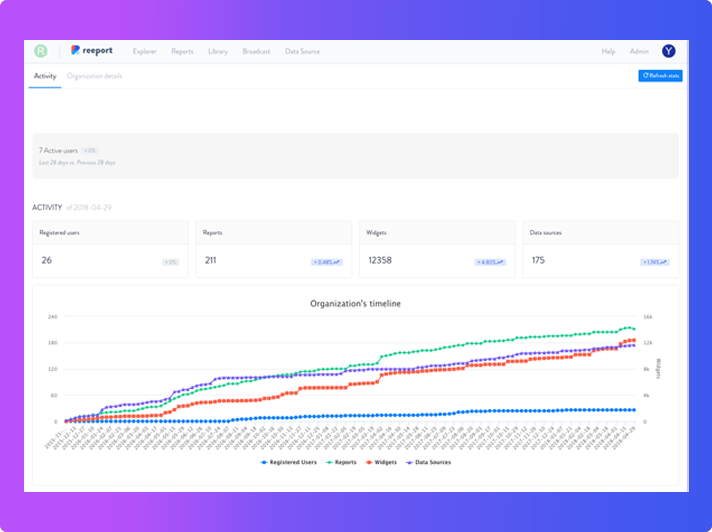712x532 pixels.
Task: Click the Data sources trend percentage badge
Action: coord(656,262)
